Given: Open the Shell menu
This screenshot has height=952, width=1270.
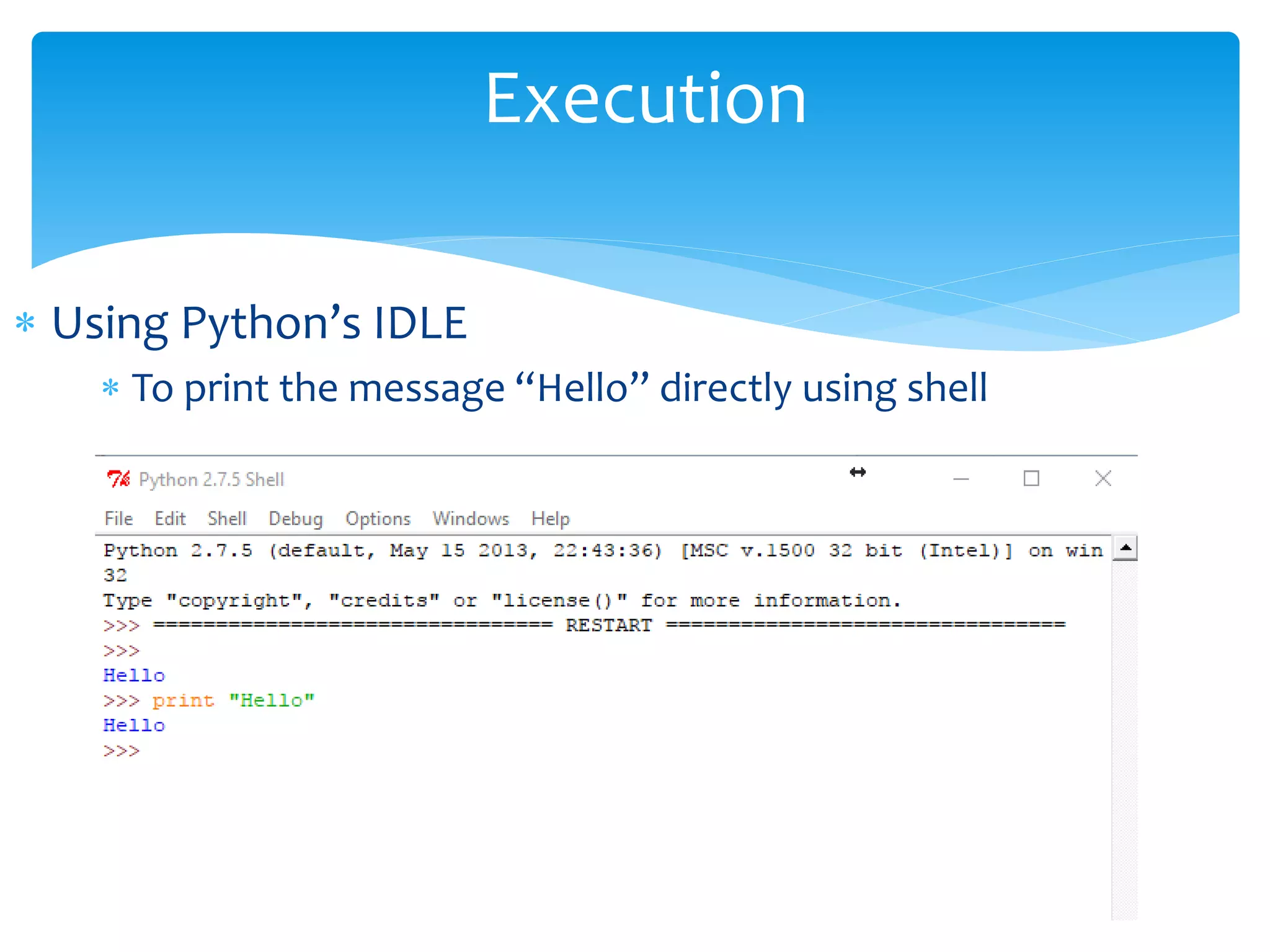Looking at the screenshot, I should tap(227, 518).
